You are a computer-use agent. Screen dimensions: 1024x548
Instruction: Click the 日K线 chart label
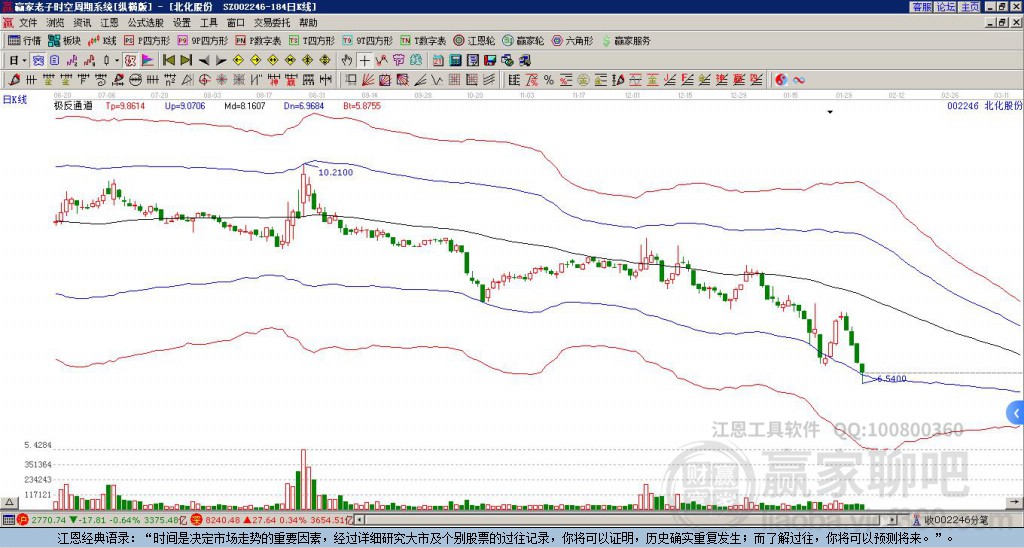tap(15, 100)
